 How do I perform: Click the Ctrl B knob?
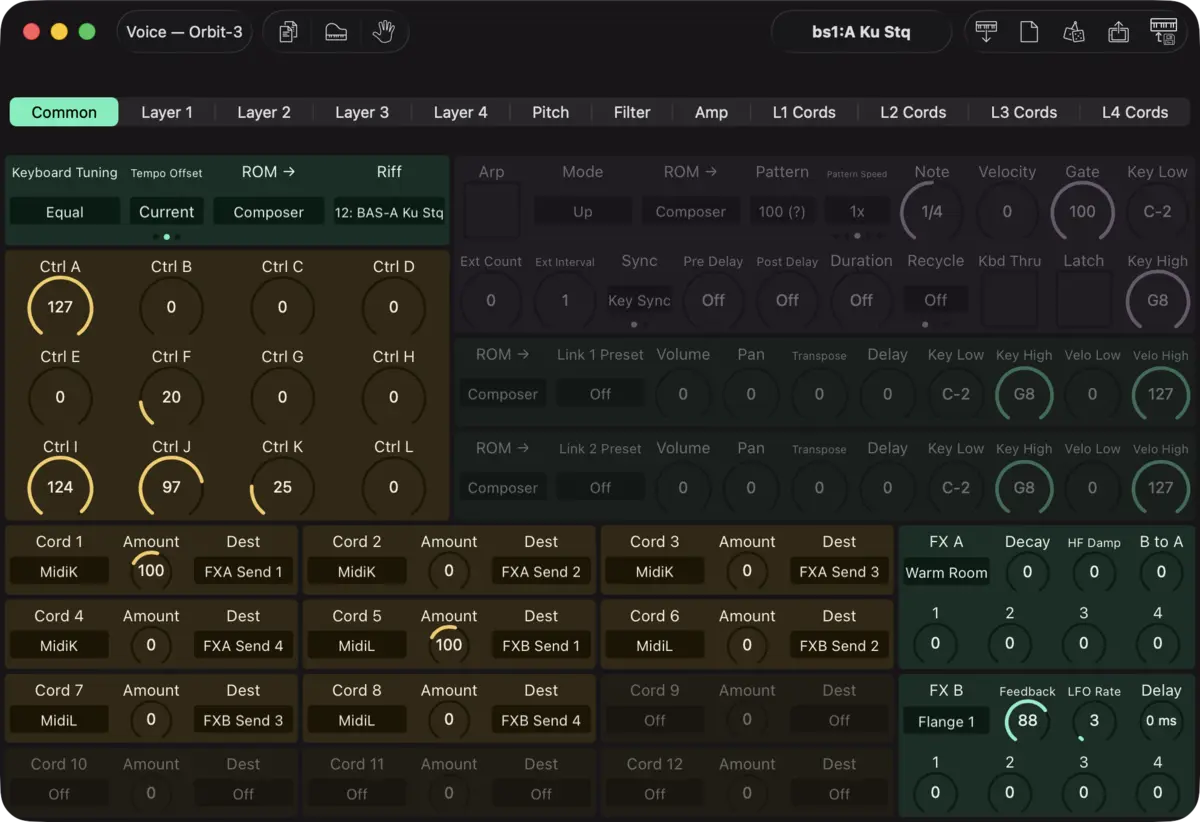point(171,307)
